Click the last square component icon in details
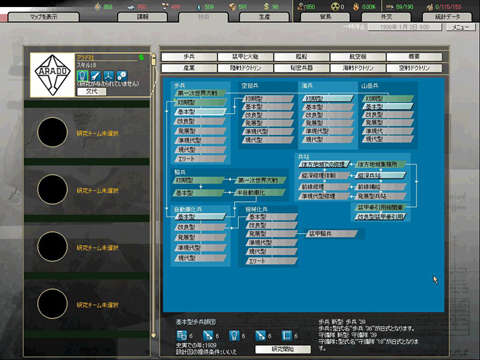 click(x=287, y=335)
